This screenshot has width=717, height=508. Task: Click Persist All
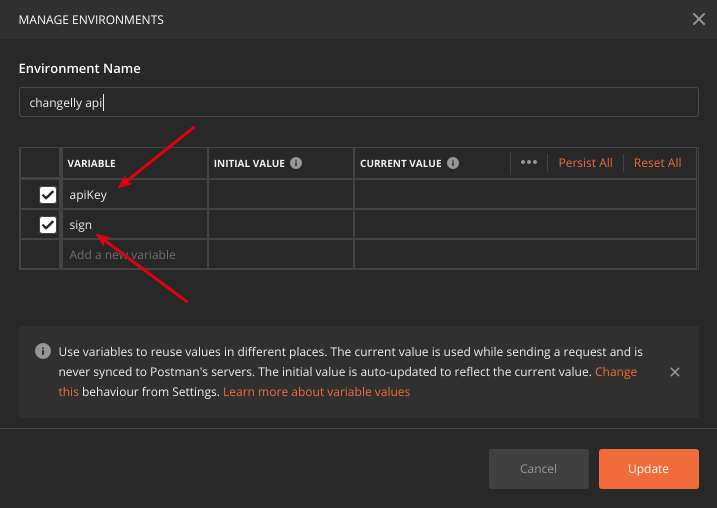[x=585, y=163]
